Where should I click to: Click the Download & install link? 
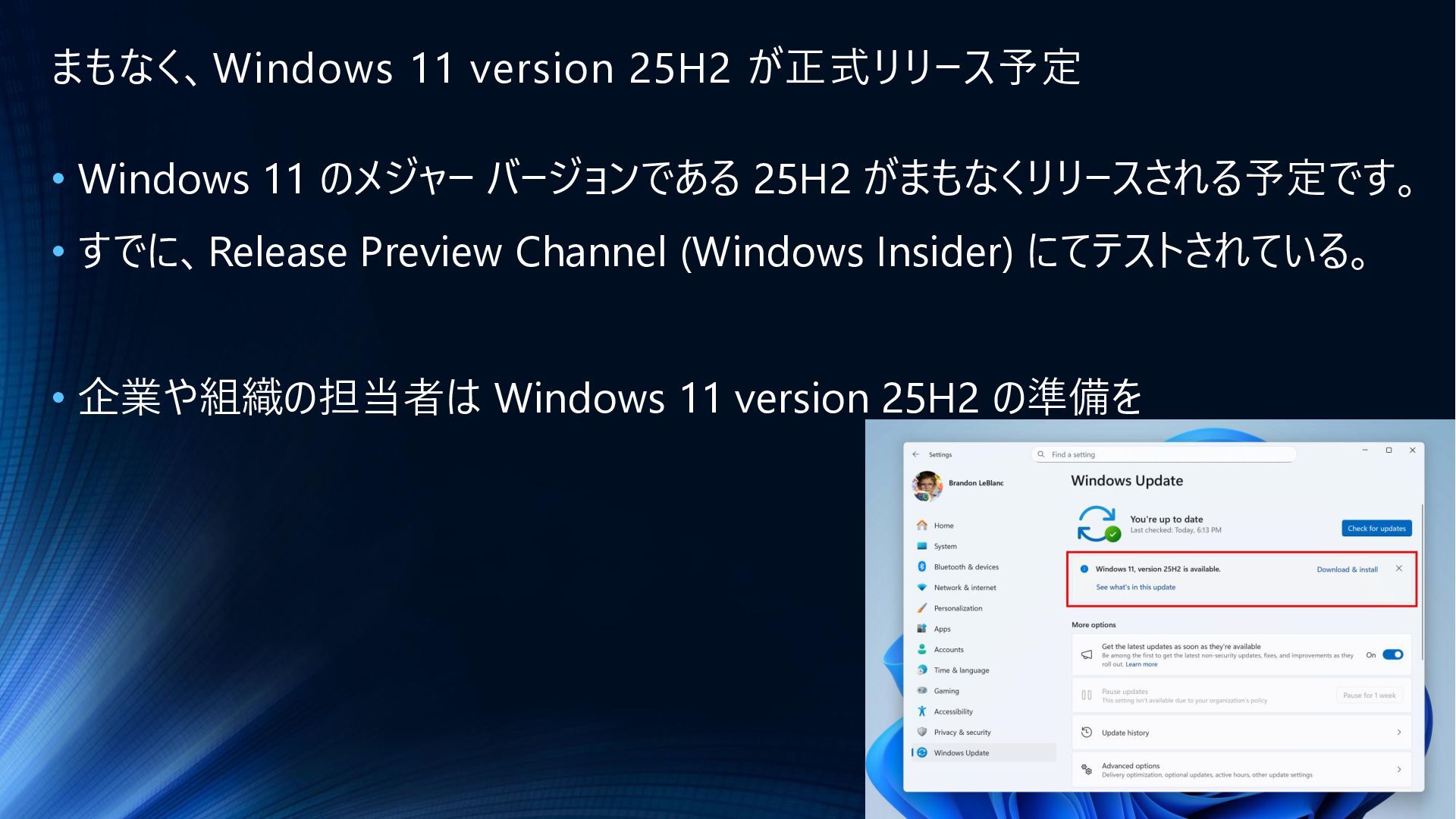click(1347, 570)
